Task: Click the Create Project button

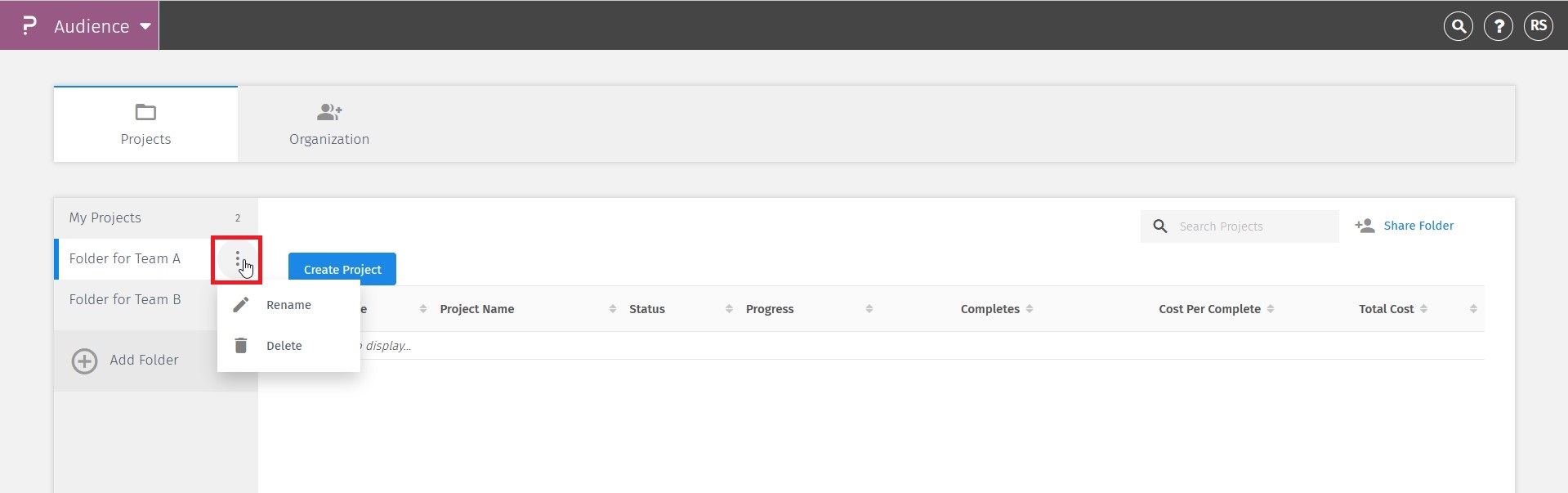Action: coord(342,268)
